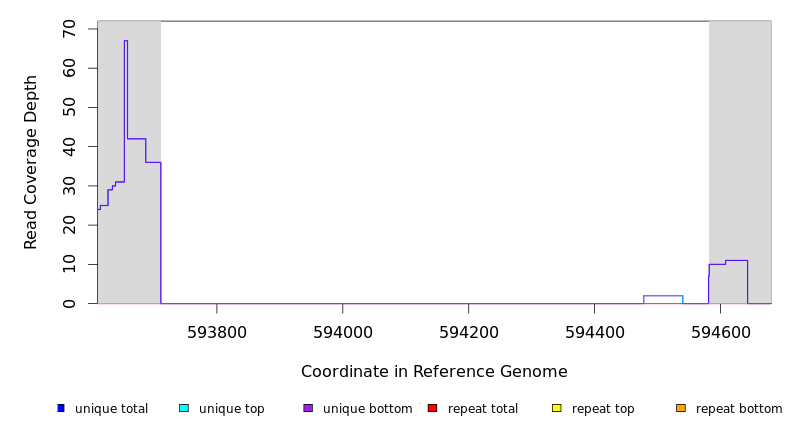Click the purple unique bottom legend swatch

tap(308, 408)
